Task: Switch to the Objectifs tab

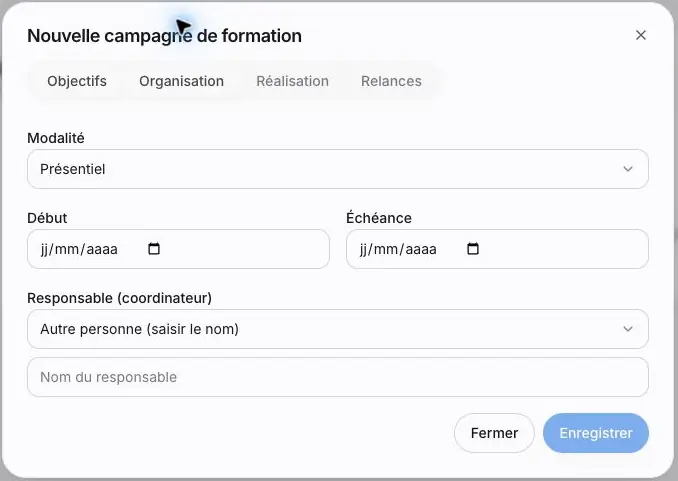Action: click(77, 81)
